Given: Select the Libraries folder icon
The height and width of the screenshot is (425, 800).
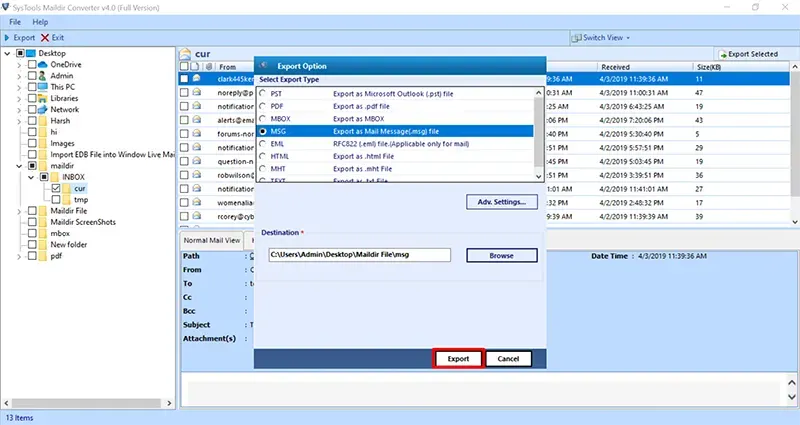Looking at the screenshot, I should coord(43,98).
